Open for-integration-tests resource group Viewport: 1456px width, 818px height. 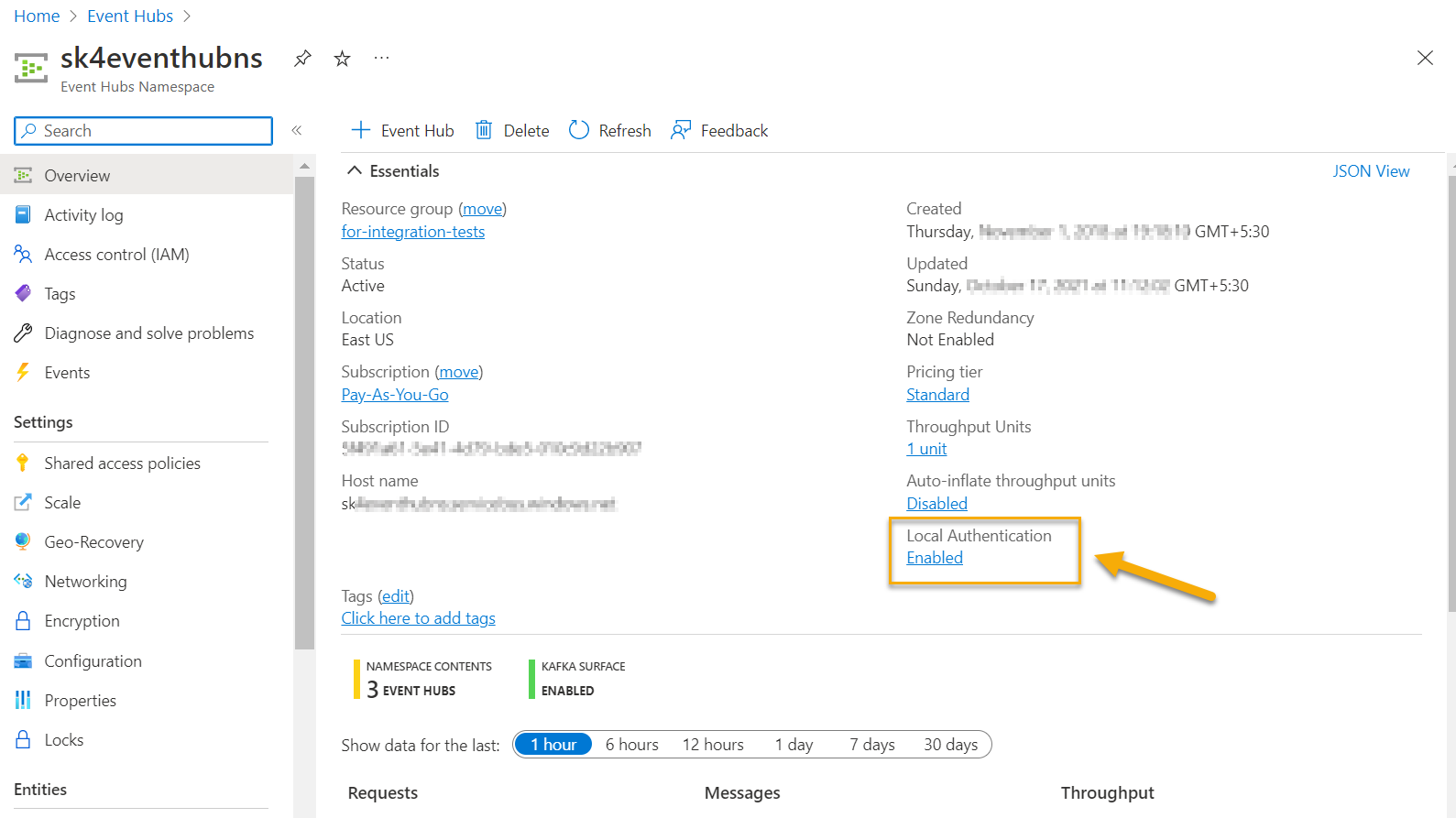pos(413,232)
